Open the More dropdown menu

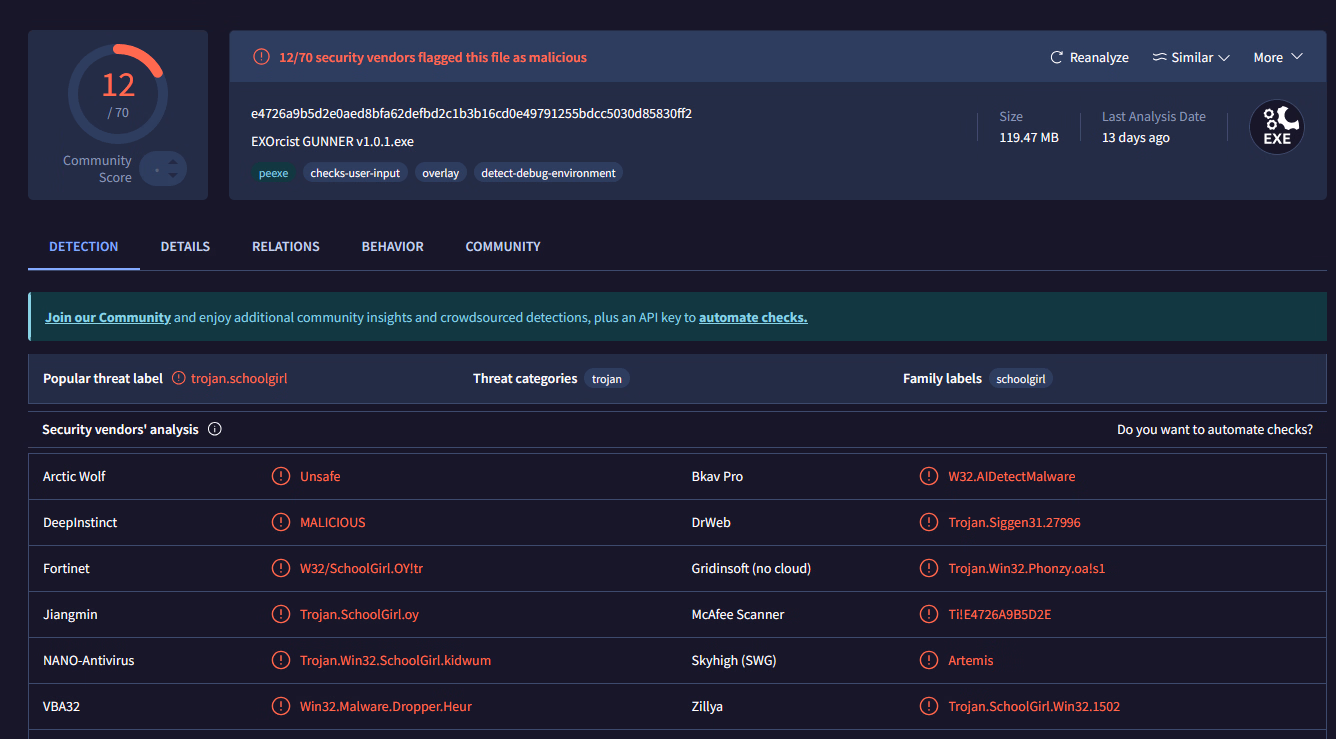(1278, 58)
